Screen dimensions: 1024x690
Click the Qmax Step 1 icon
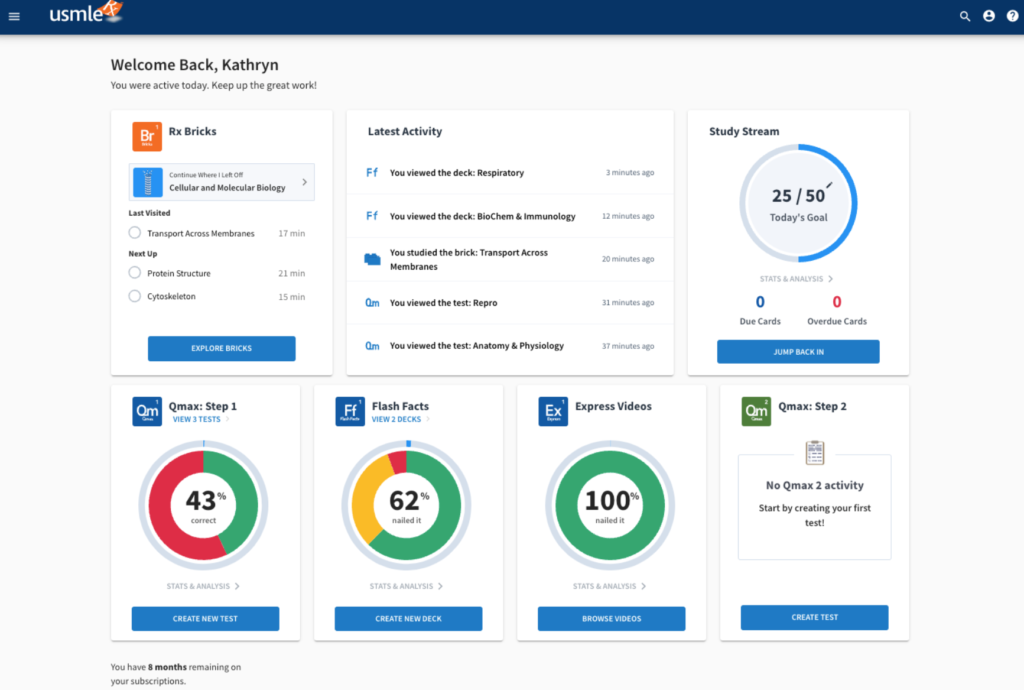pyautogui.click(x=147, y=411)
